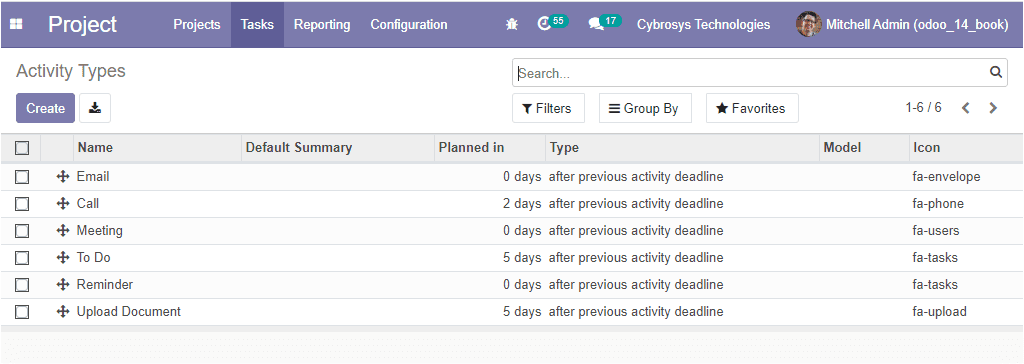Image resolution: width=1024 pixels, height=364 pixels.
Task: Check the To Do row checkbox
Action: [x=22, y=258]
